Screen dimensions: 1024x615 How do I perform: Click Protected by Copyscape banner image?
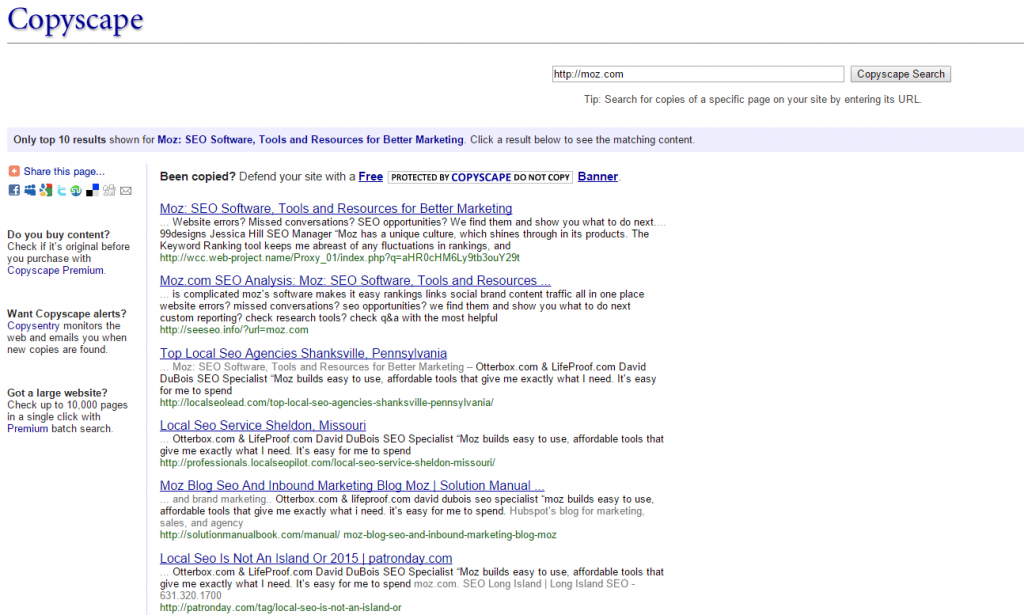480,177
